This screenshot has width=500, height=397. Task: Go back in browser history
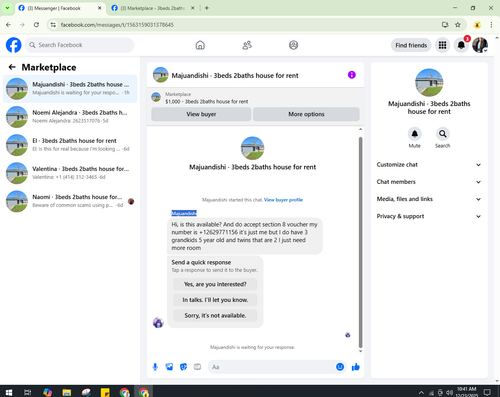coord(8,25)
